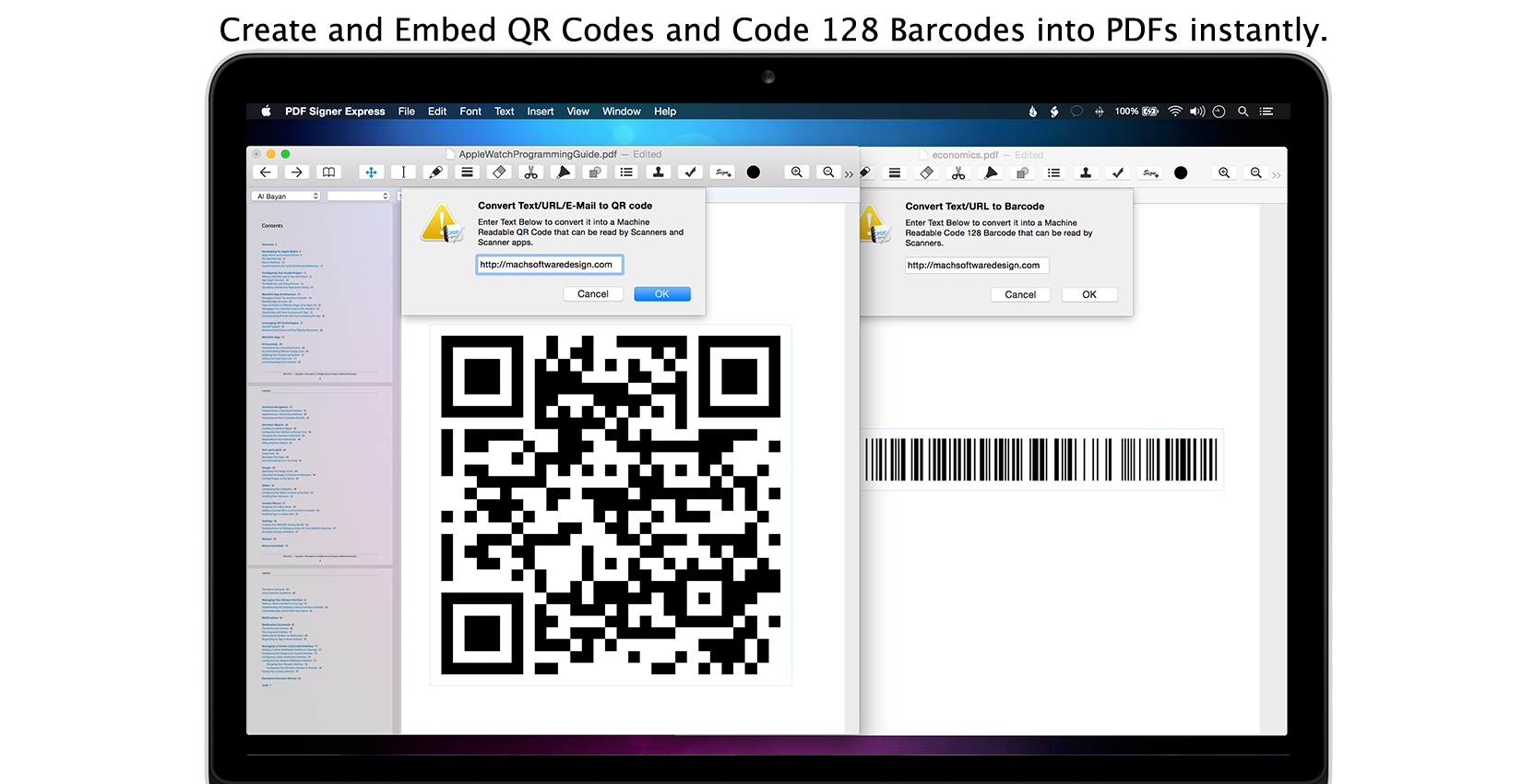Click overlapping shapes tool in economics.pdf window
The image size is (1522, 784).
tap(1022, 173)
